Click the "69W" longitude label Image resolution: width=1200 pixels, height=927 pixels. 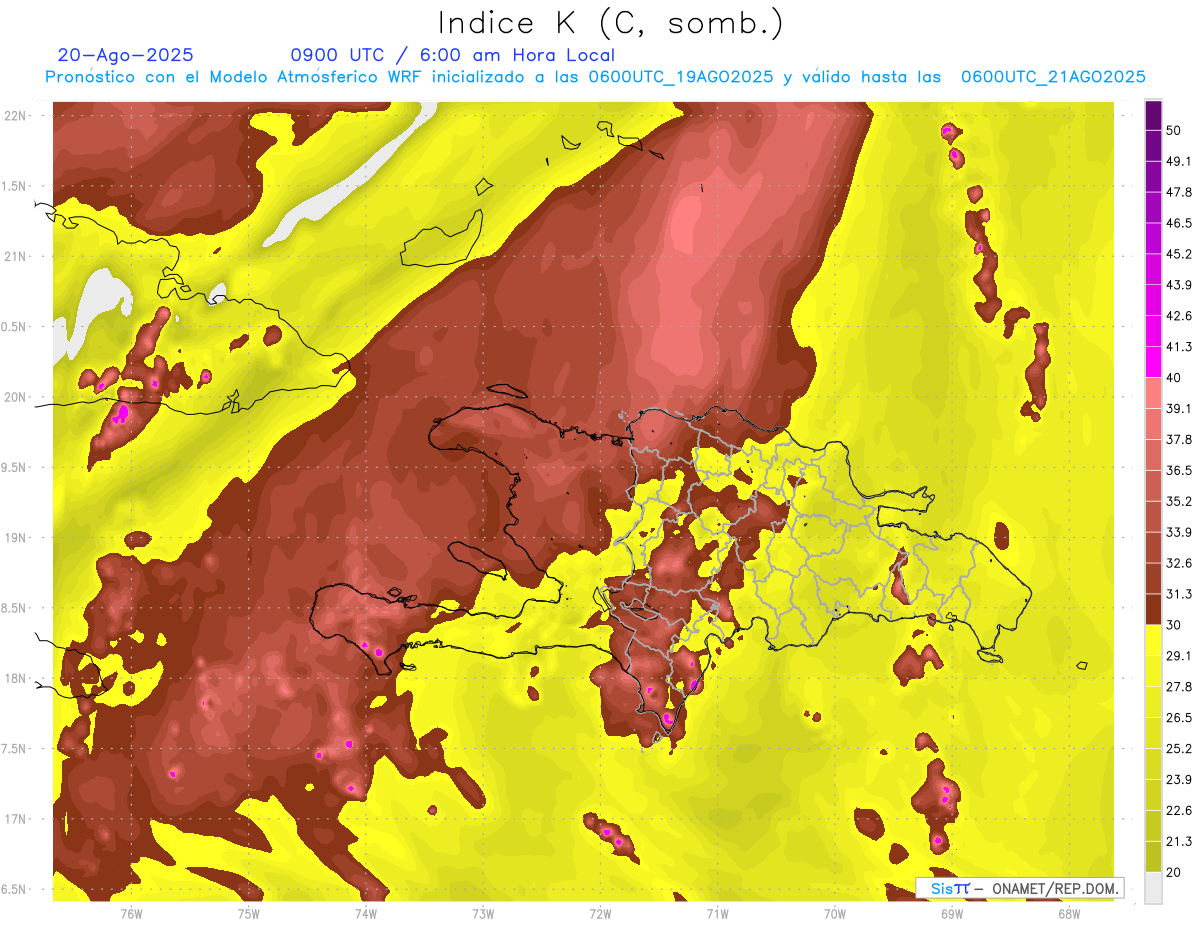tap(952, 913)
